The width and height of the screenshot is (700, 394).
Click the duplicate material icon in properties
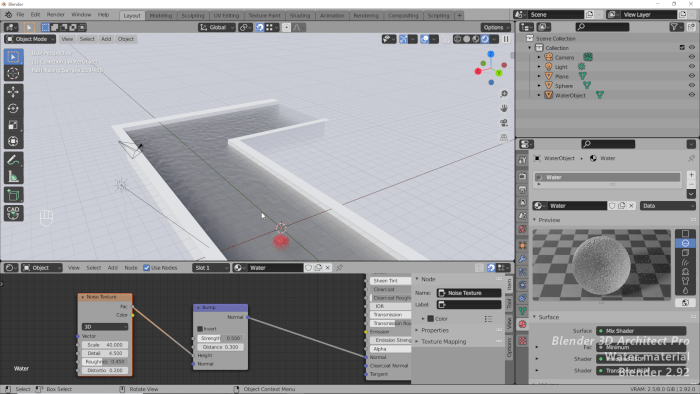pos(621,206)
